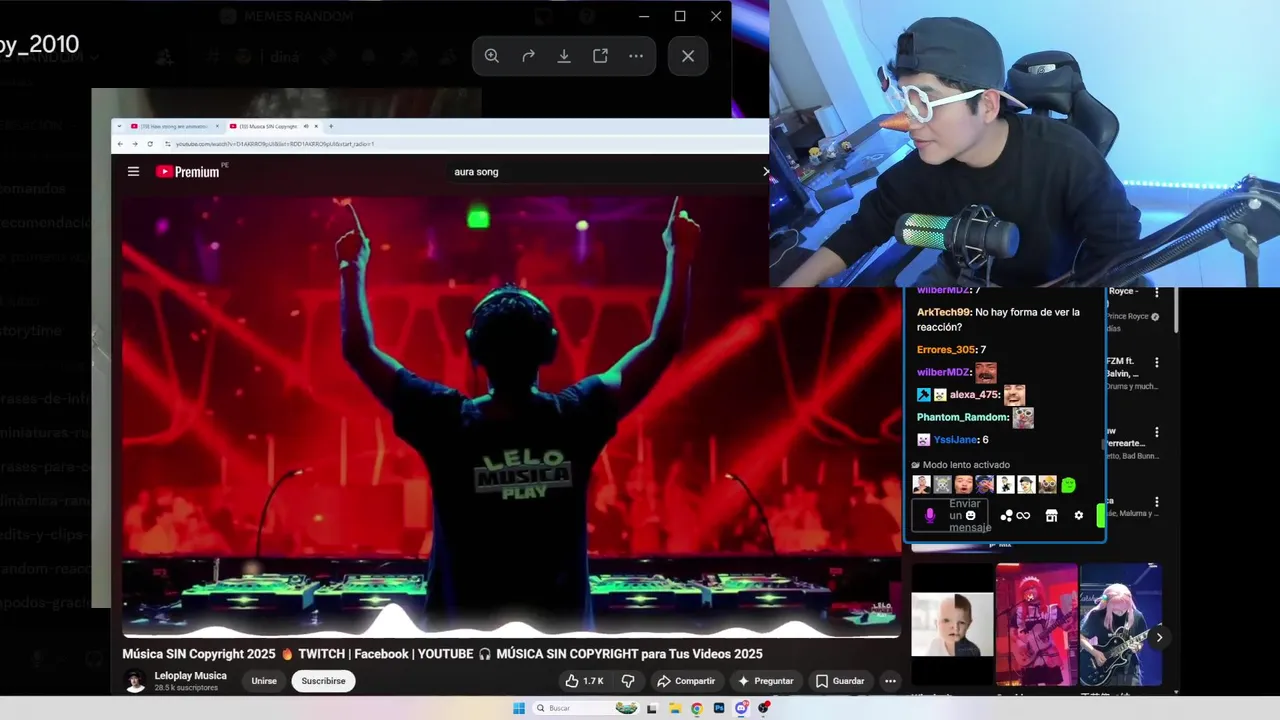1280x720 pixels.
Task: Click the Preguntar button
Action: pos(765,681)
